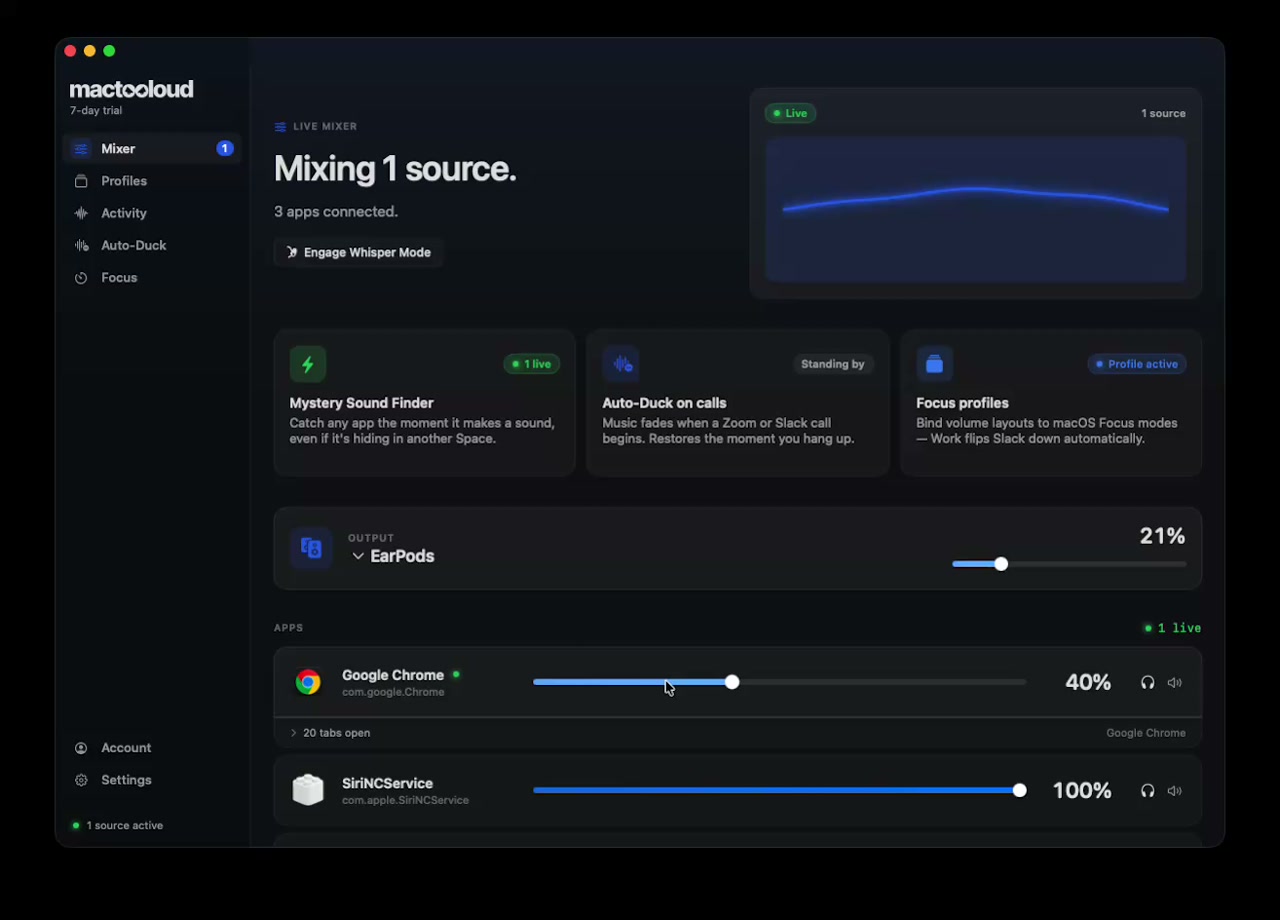Go to the Profiles section
Image resolution: width=1280 pixels, height=920 pixels.
[152, 181]
